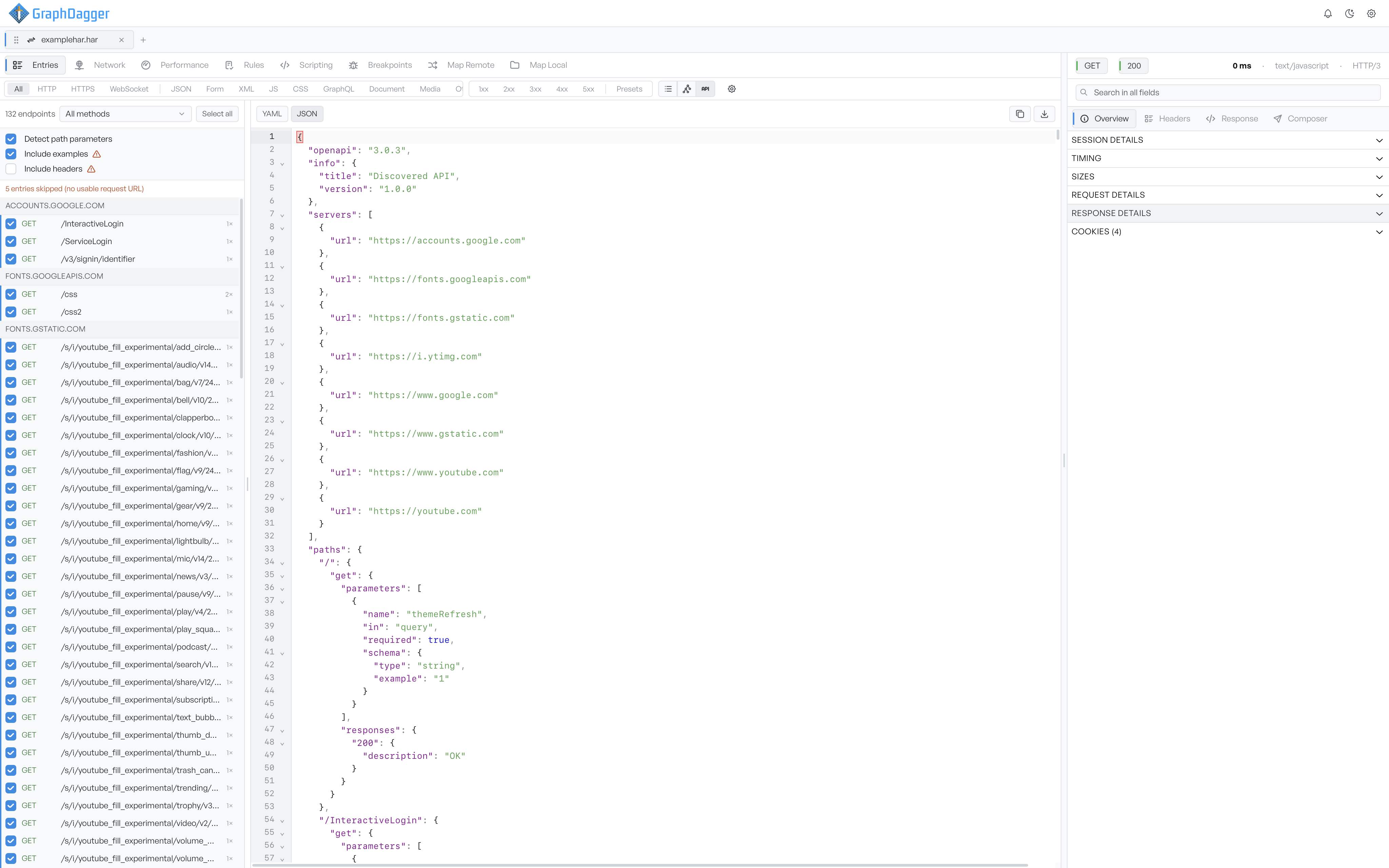This screenshot has height=868, width=1389.
Task: Click the Include headers warning icon
Action: pos(91,169)
